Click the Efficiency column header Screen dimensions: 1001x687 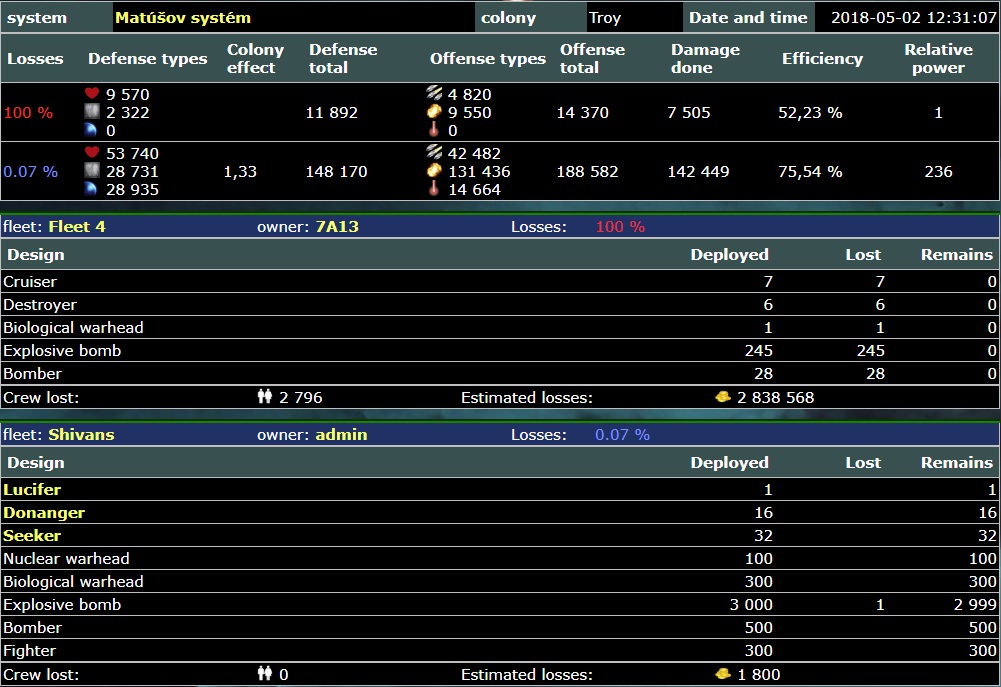coord(822,59)
